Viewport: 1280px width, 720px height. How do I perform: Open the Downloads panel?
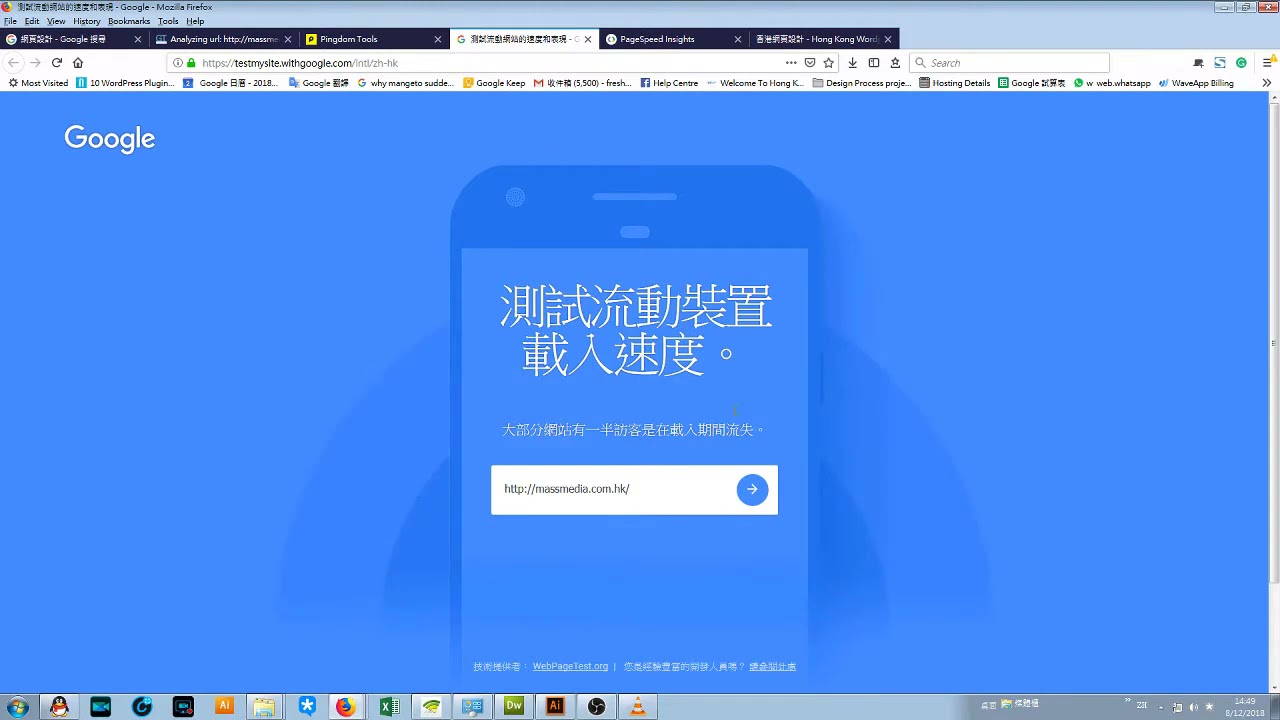point(852,63)
